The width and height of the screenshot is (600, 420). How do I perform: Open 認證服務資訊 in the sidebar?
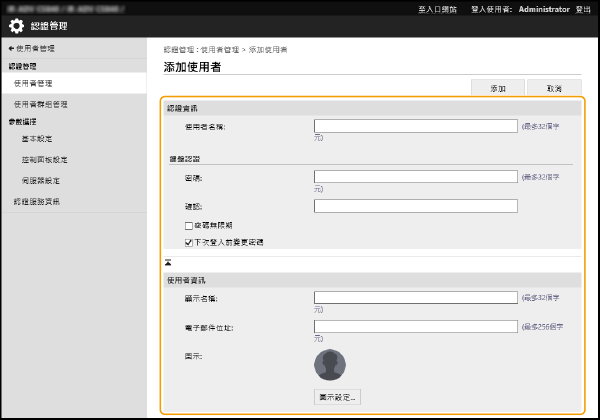coord(36,201)
